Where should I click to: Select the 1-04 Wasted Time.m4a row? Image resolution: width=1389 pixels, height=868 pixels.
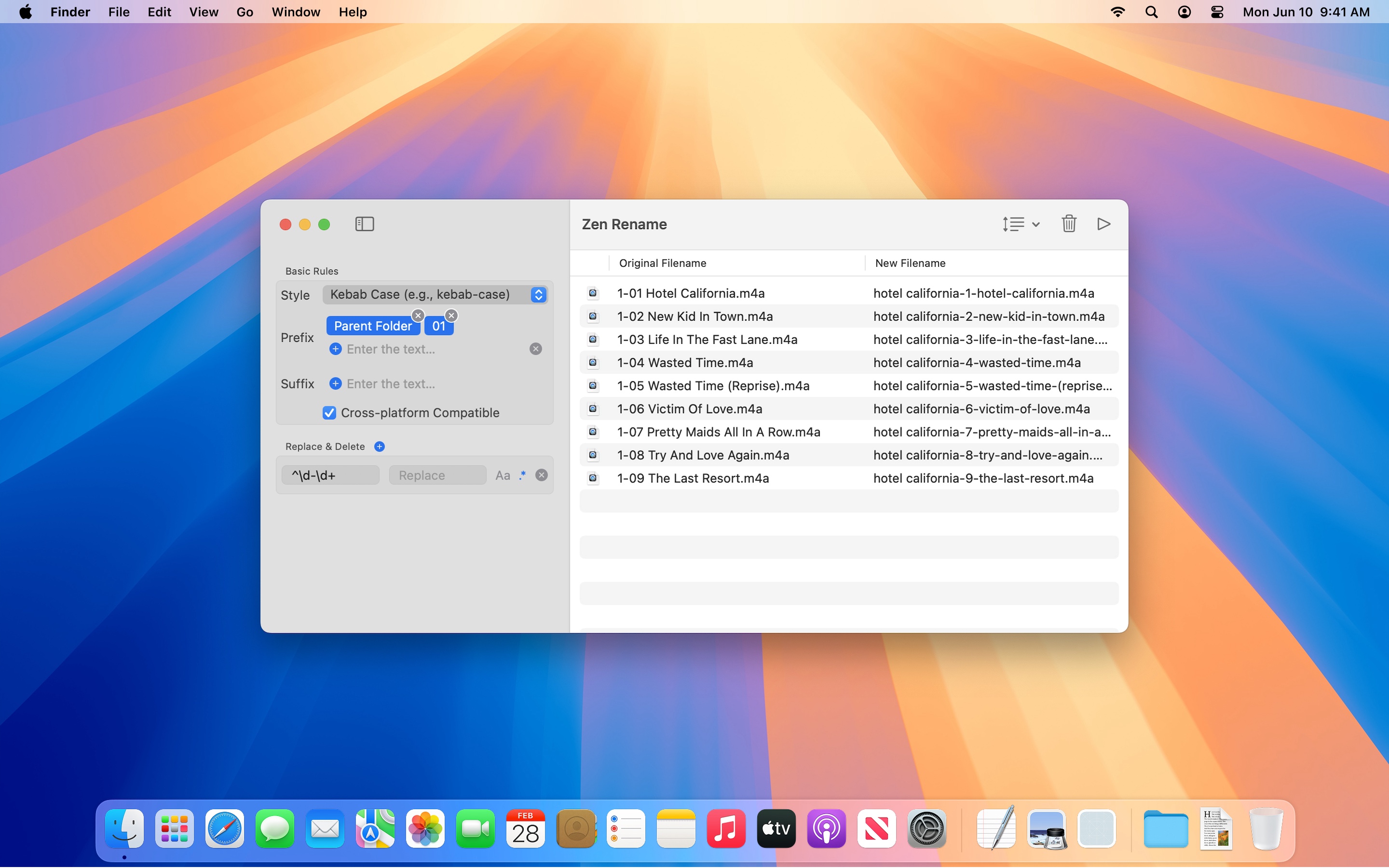pos(685,363)
